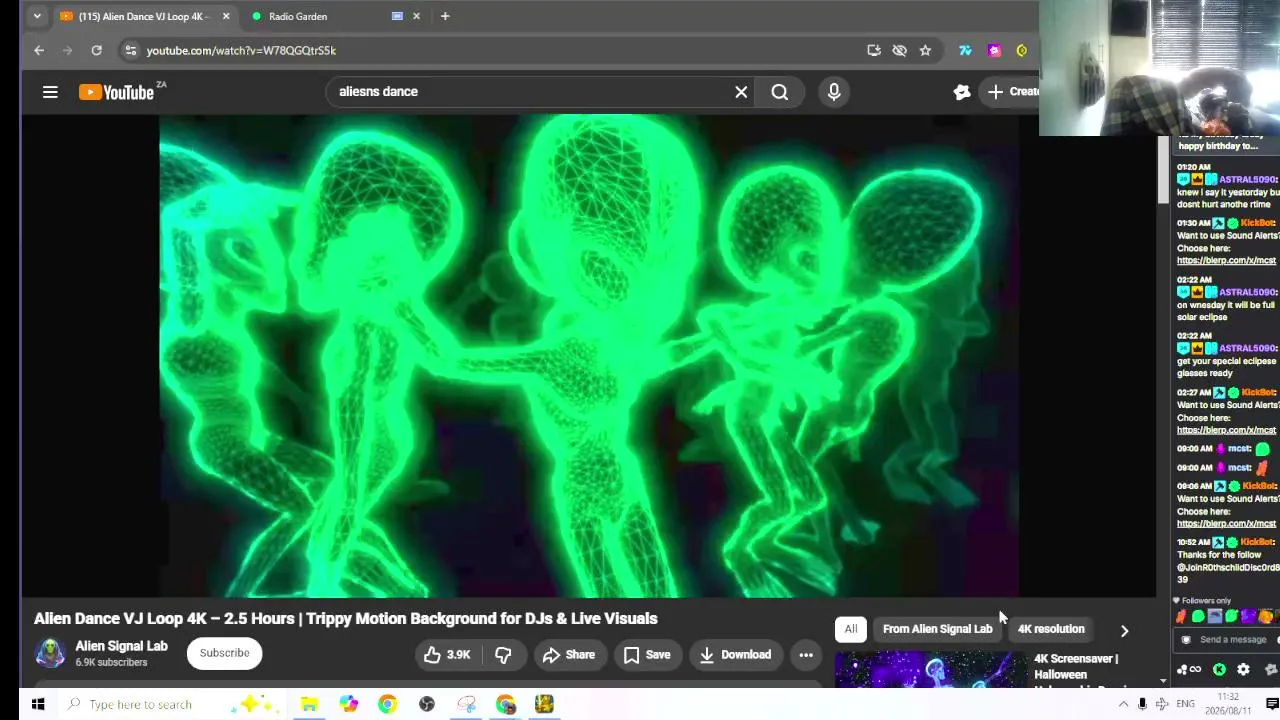Screen dimensions: 1280x720
Task: Close the Alien Dance VJ Loop tab
Action: coord(226,16)
